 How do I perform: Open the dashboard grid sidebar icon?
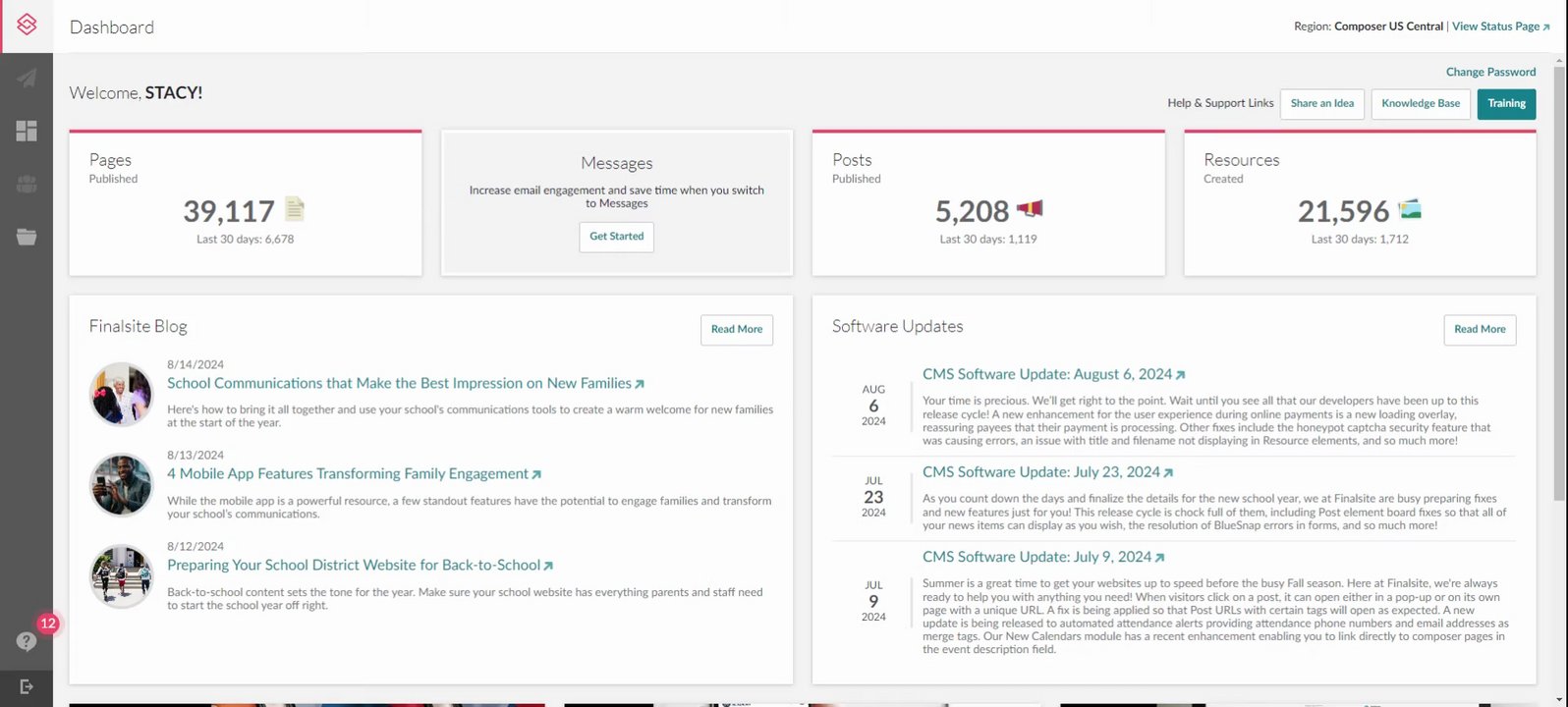click(27, 131)
